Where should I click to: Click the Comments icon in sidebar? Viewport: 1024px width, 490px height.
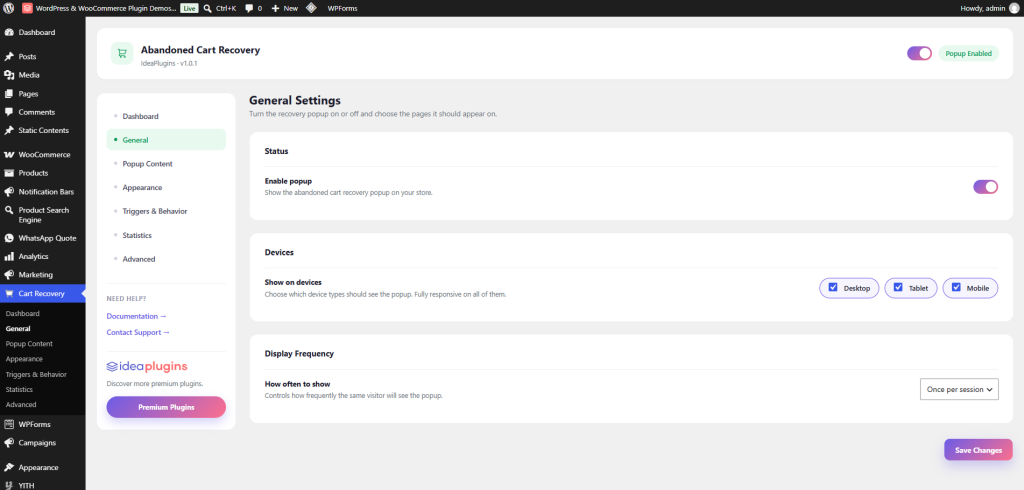[9, 112]
